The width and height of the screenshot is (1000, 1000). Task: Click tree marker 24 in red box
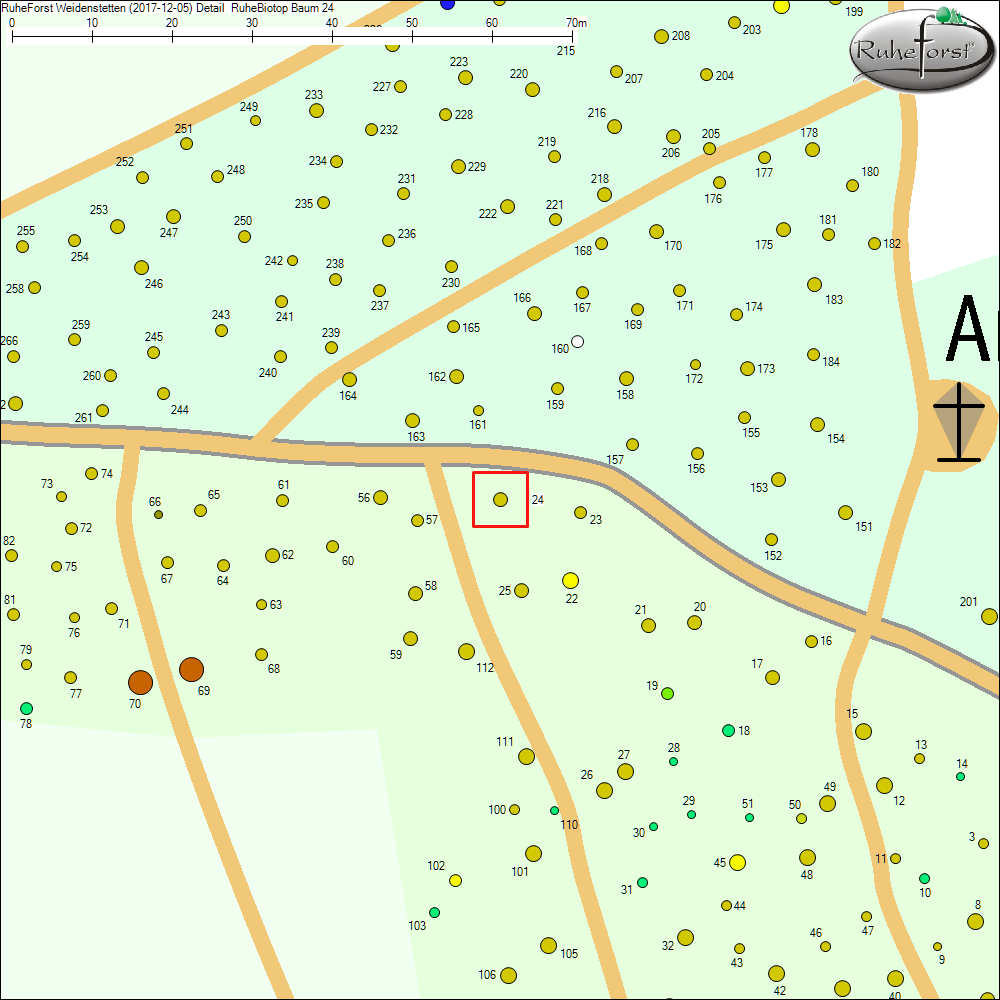click(x=500, y=499)
